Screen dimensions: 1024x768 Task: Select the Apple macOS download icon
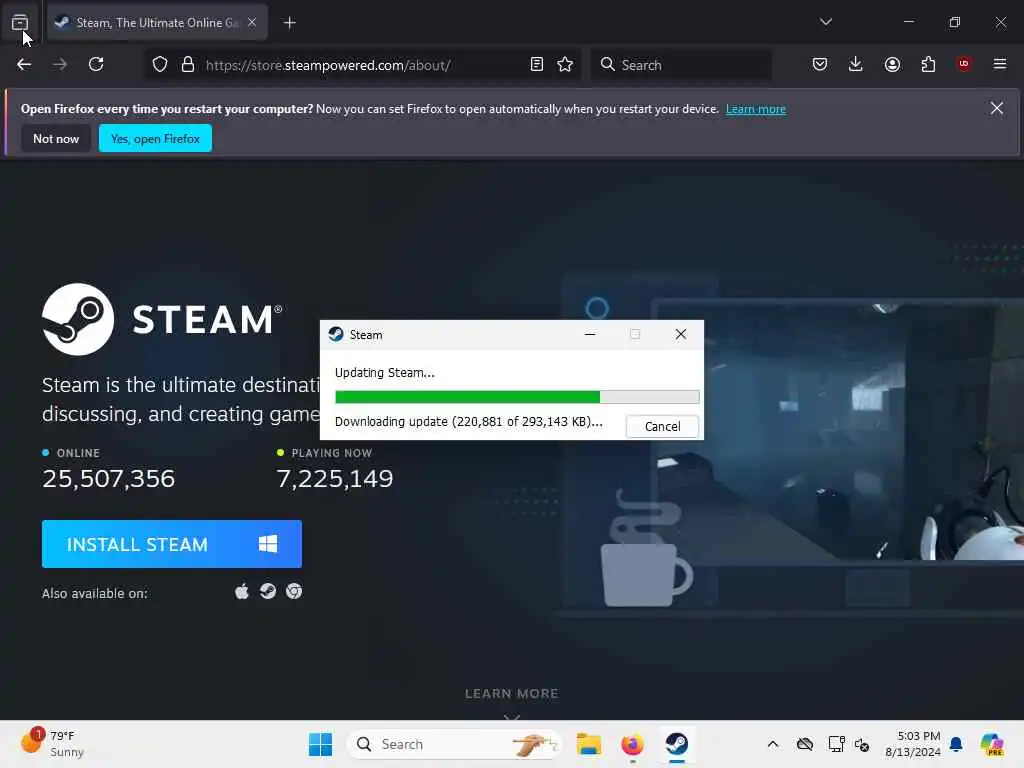coord(242,592)
